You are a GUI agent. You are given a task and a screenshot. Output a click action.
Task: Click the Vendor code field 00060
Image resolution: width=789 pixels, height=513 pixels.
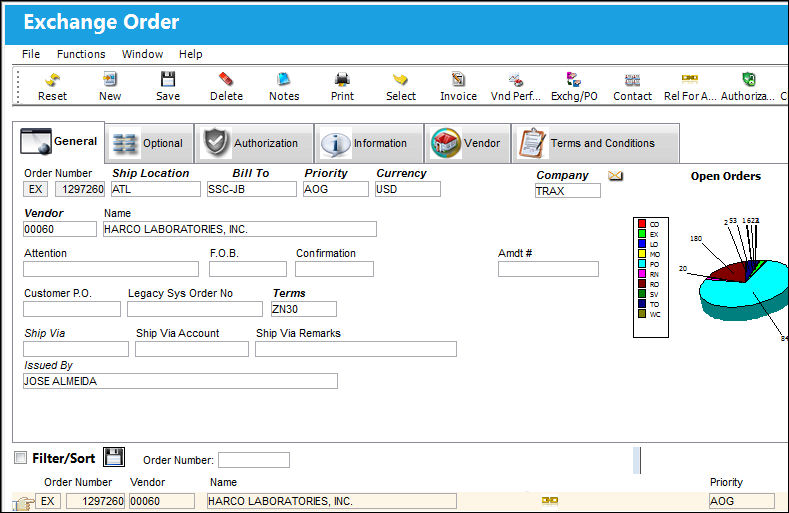click(x=60, y=229)
